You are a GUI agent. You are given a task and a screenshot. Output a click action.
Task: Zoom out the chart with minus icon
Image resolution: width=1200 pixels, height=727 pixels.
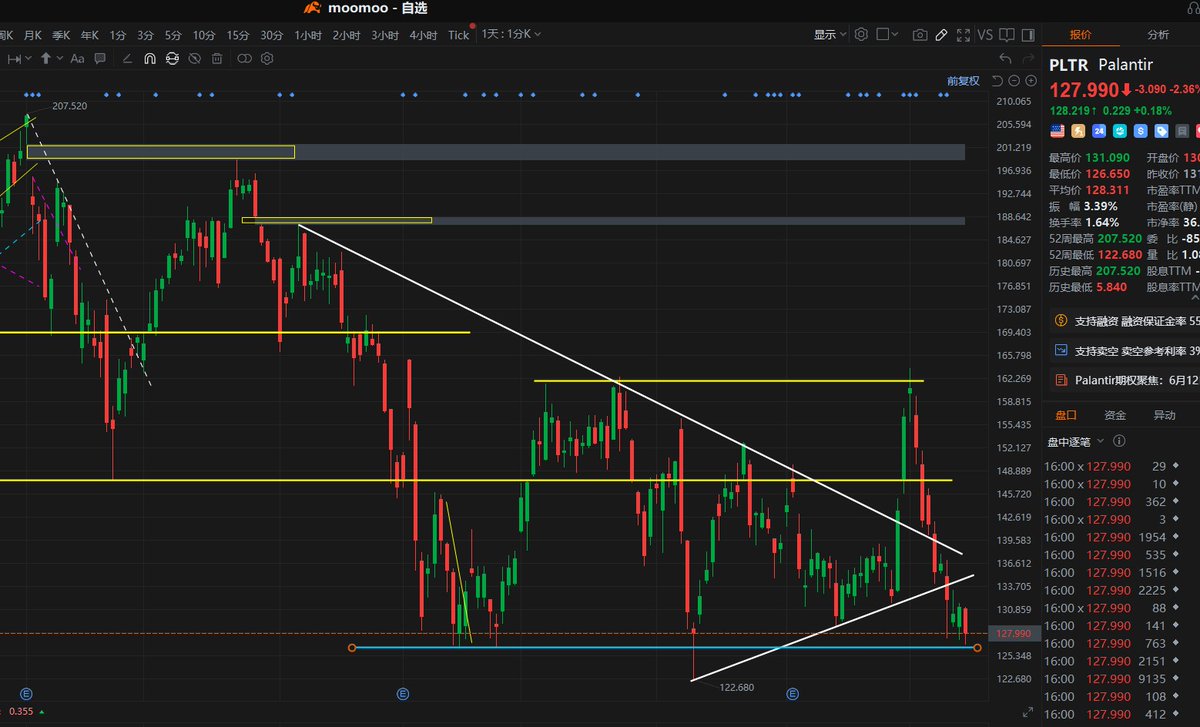coord(1015,81)
